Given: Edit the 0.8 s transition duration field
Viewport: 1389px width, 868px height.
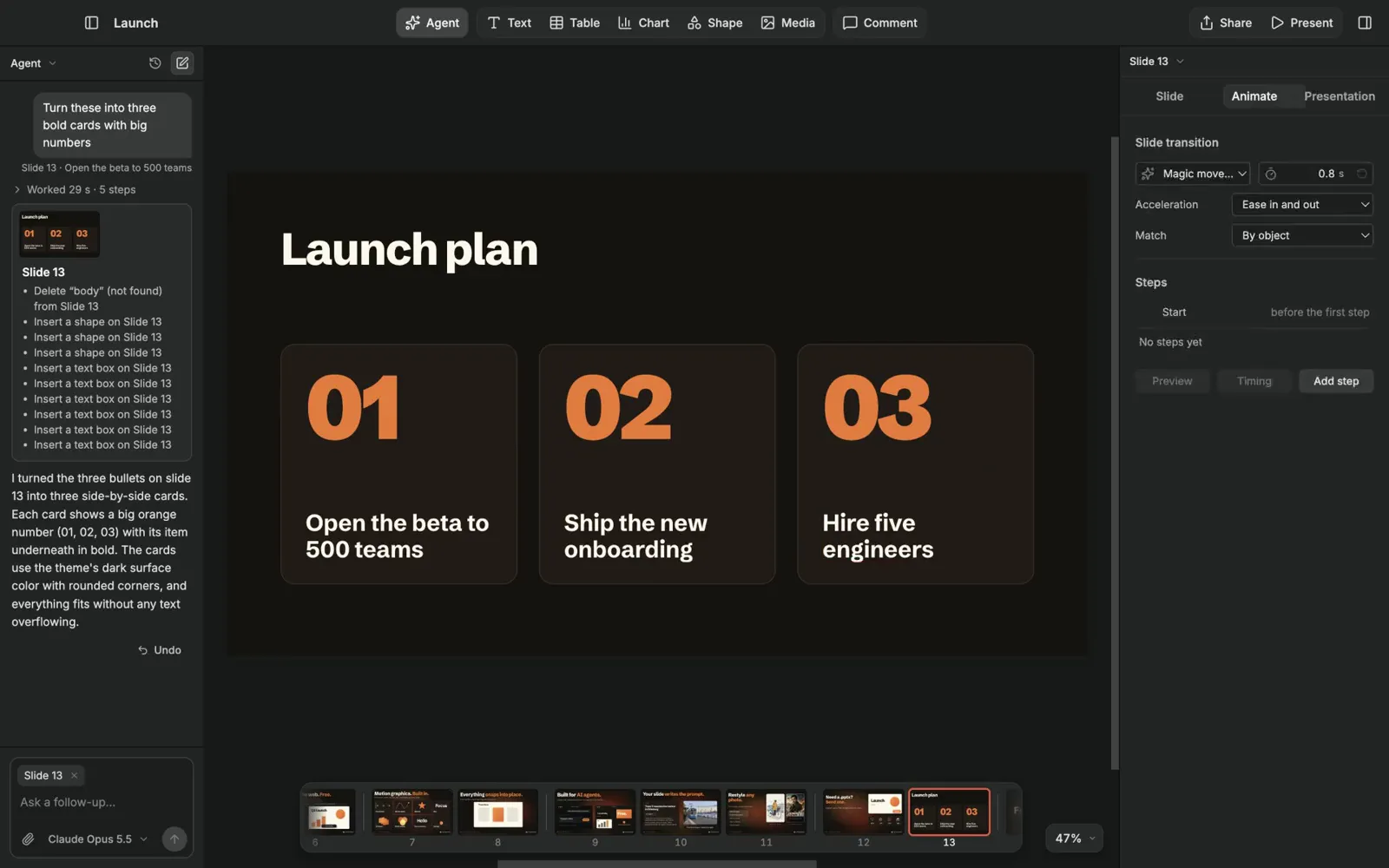Looking at the screenshot, I should click(x=1315, y=174).
